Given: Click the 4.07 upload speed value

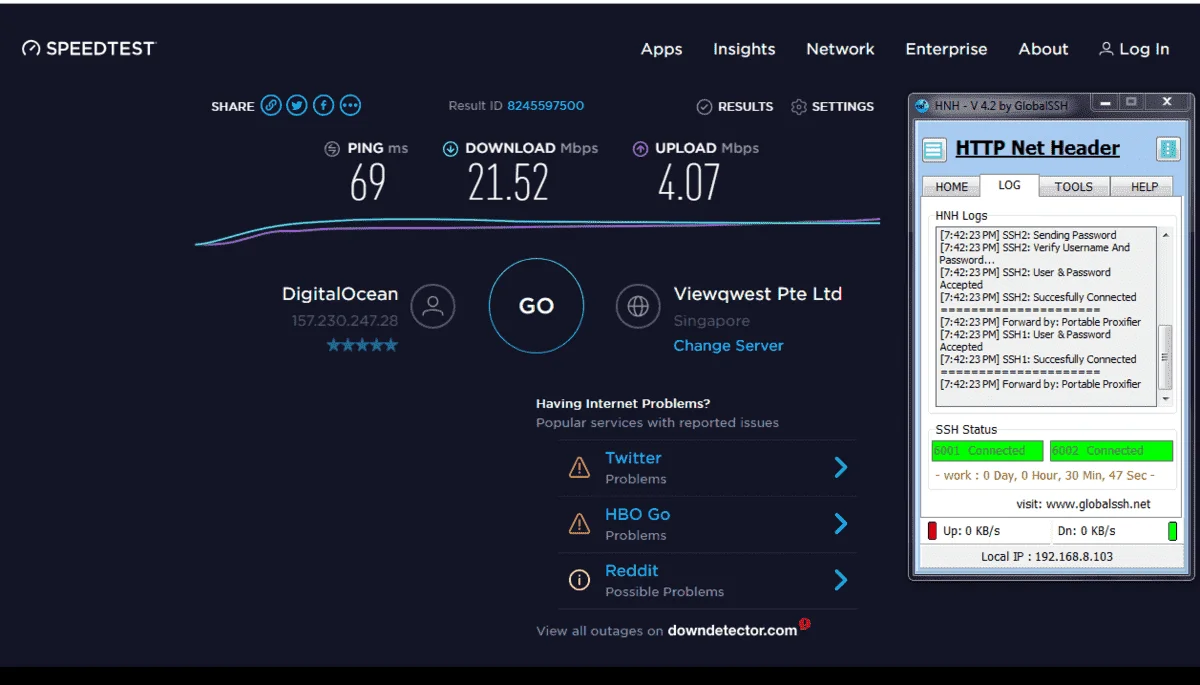Looking at the screenshot, I should (688, 183).
